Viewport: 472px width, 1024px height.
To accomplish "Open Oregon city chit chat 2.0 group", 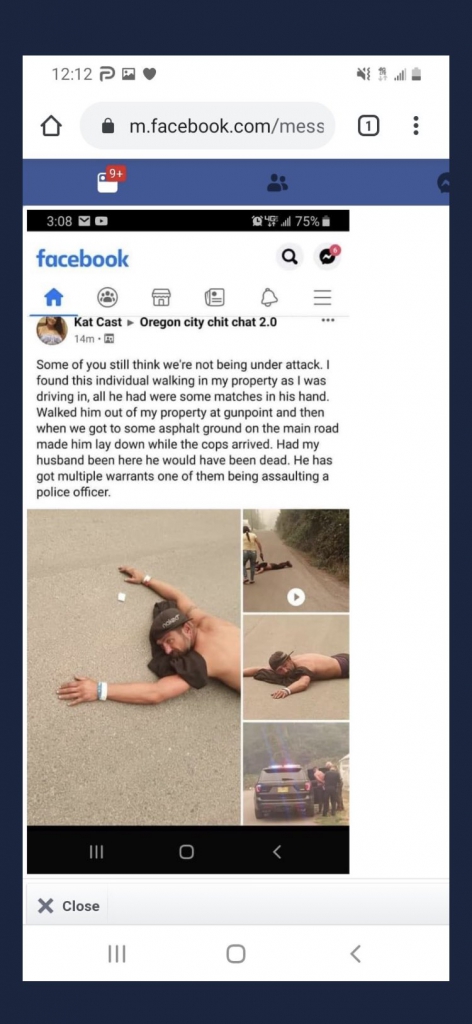I will [x=208, y=322].
